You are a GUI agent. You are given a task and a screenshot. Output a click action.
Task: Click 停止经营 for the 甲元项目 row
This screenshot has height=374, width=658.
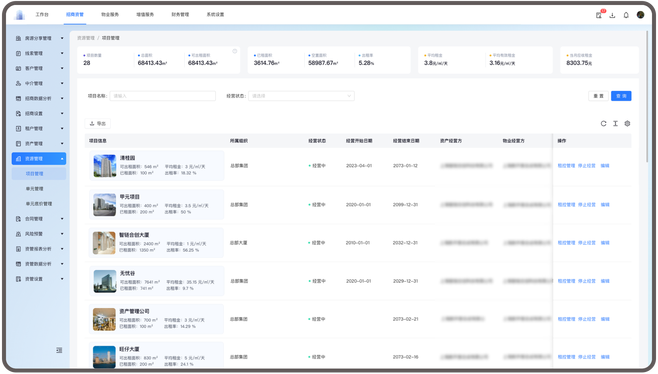pos(587,205)
